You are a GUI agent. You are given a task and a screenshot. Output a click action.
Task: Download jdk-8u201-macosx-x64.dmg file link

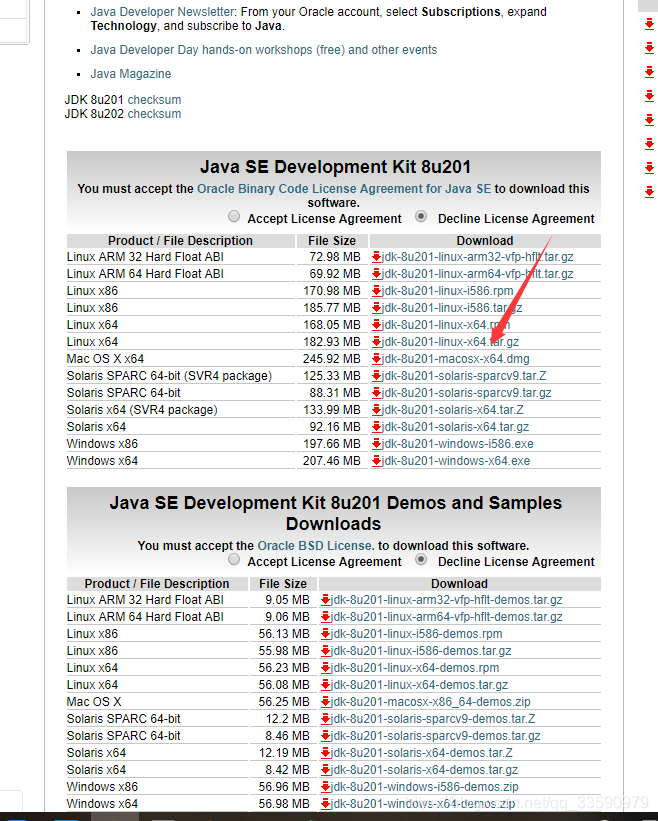[x=456, y=359]
